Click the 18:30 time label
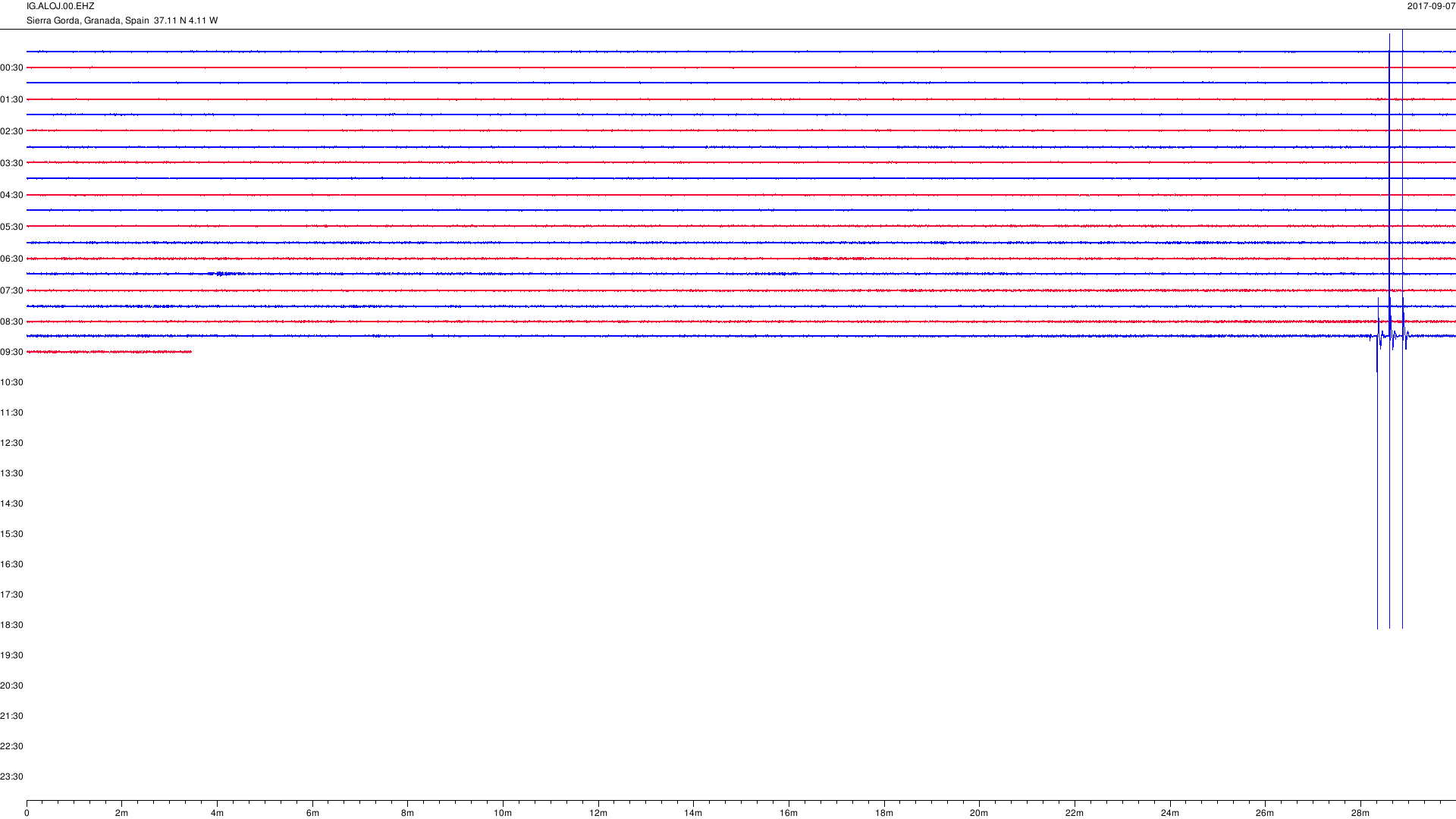1456x819 pixels. pyautogui.click(x=11, y=625)
